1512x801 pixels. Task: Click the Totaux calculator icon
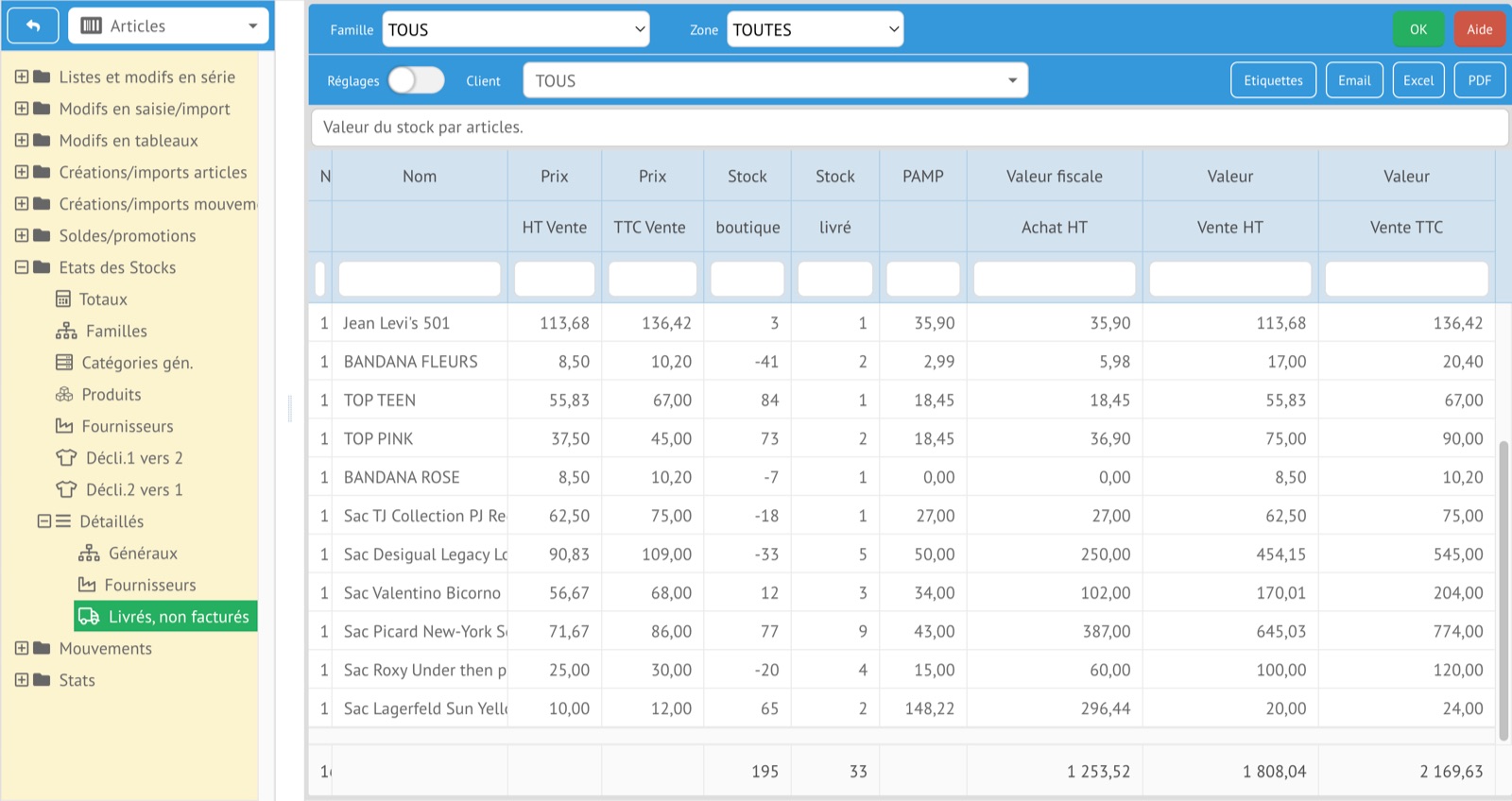63,299
